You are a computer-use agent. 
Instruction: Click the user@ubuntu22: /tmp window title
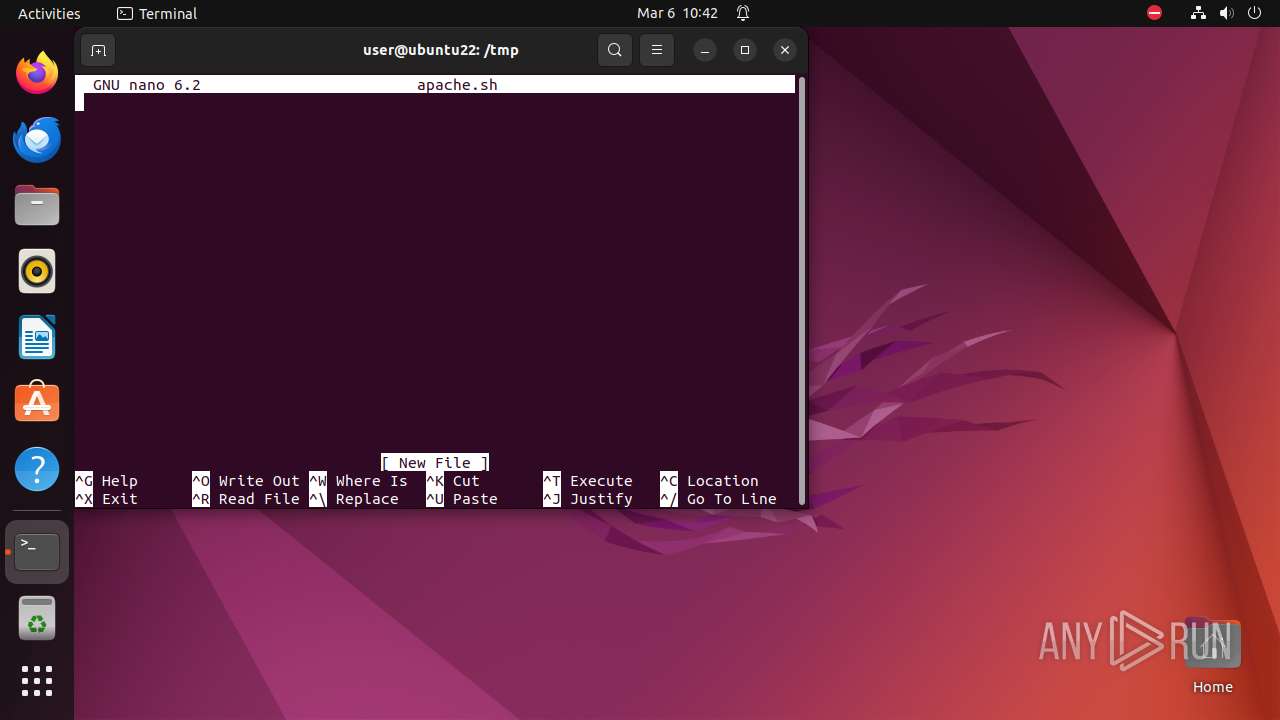[x=441, y=50]
